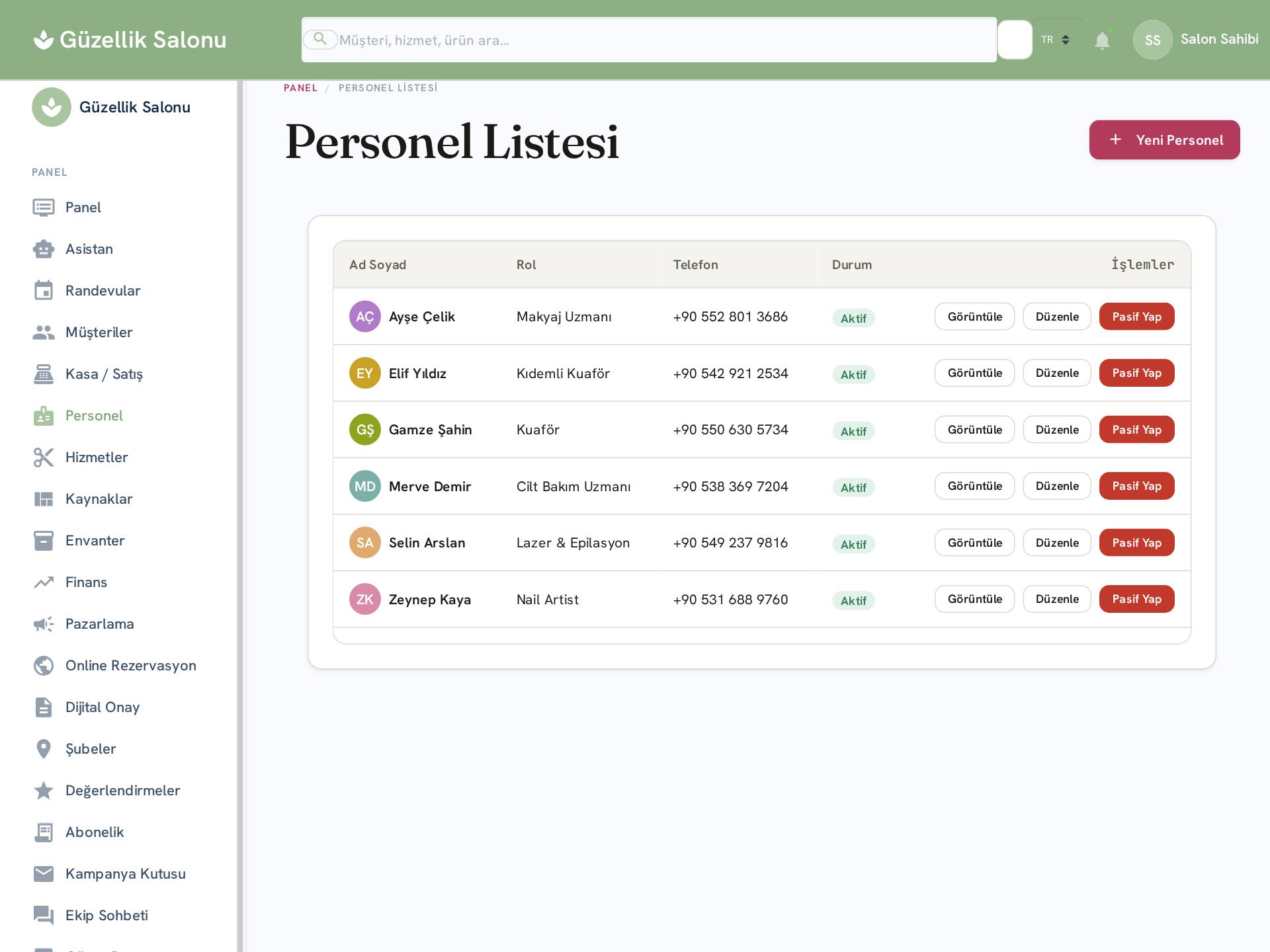Click the Kasa / Satış register icon

tap(44, 374)
